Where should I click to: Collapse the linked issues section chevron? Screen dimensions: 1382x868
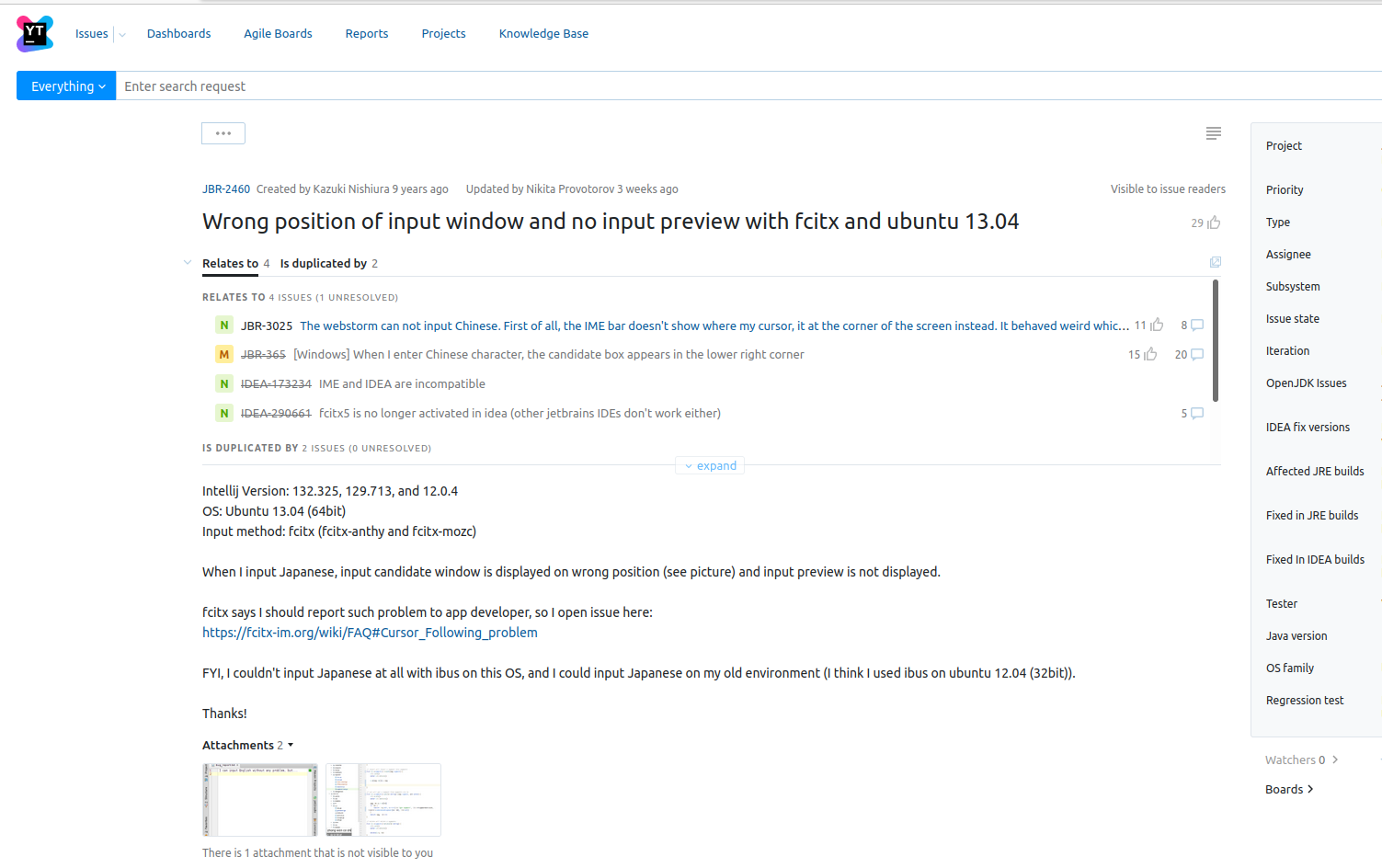[188, 262]
